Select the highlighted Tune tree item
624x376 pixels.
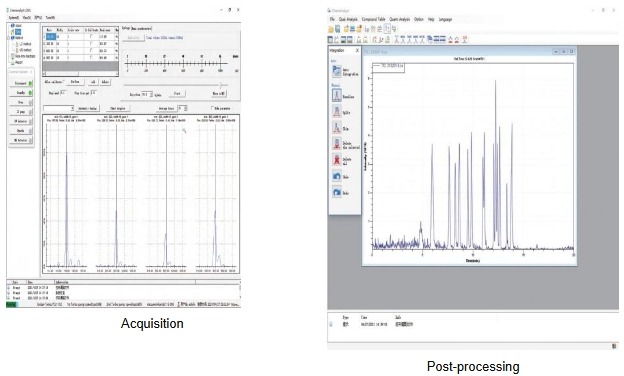[x=18, y=32]
